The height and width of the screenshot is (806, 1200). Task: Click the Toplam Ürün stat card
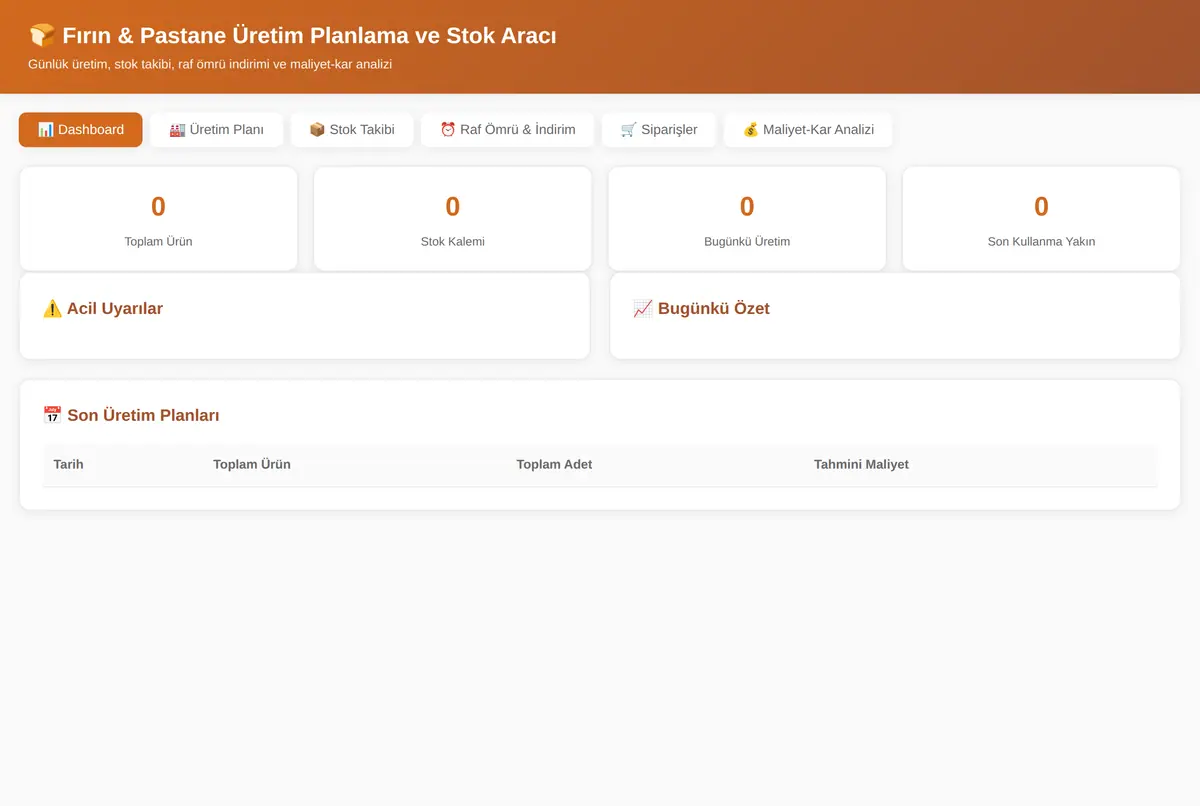tap(158, 218)
